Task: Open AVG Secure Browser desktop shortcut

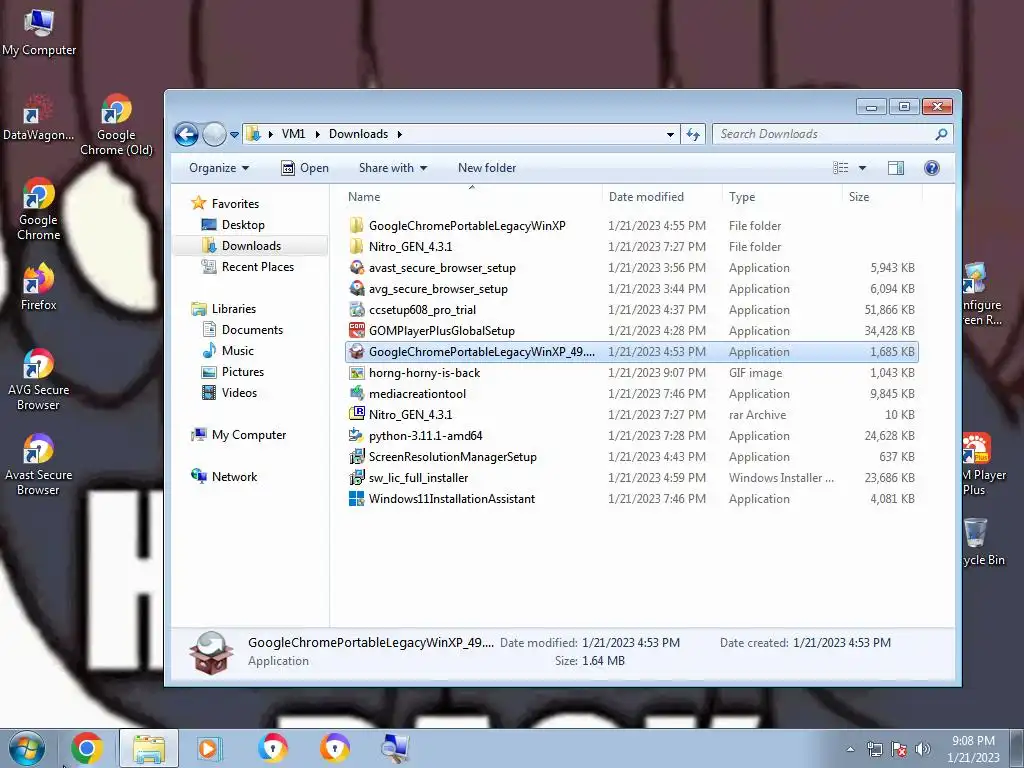Action: [39, 379]
